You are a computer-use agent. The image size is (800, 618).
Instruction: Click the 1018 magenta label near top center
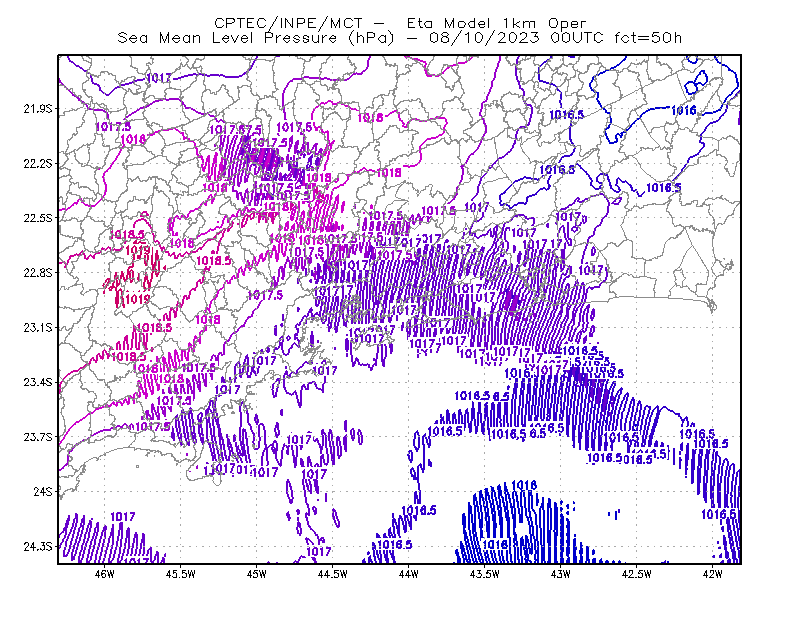(370, 118)
